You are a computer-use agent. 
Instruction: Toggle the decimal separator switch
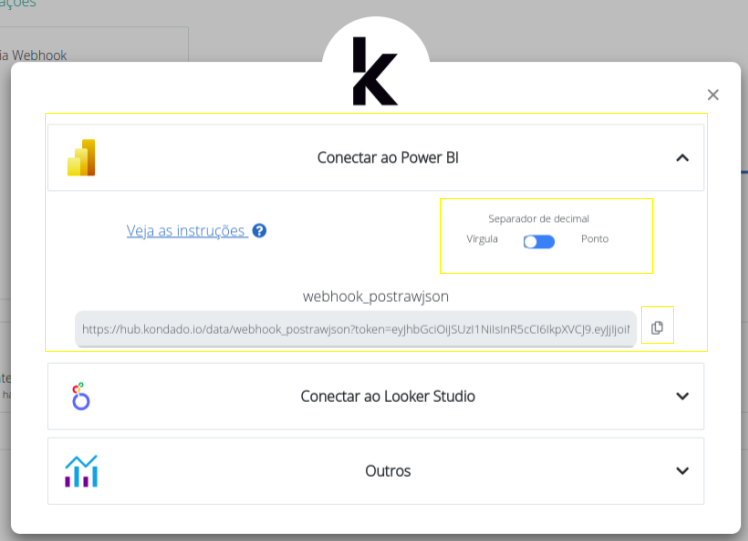(539, 241)
